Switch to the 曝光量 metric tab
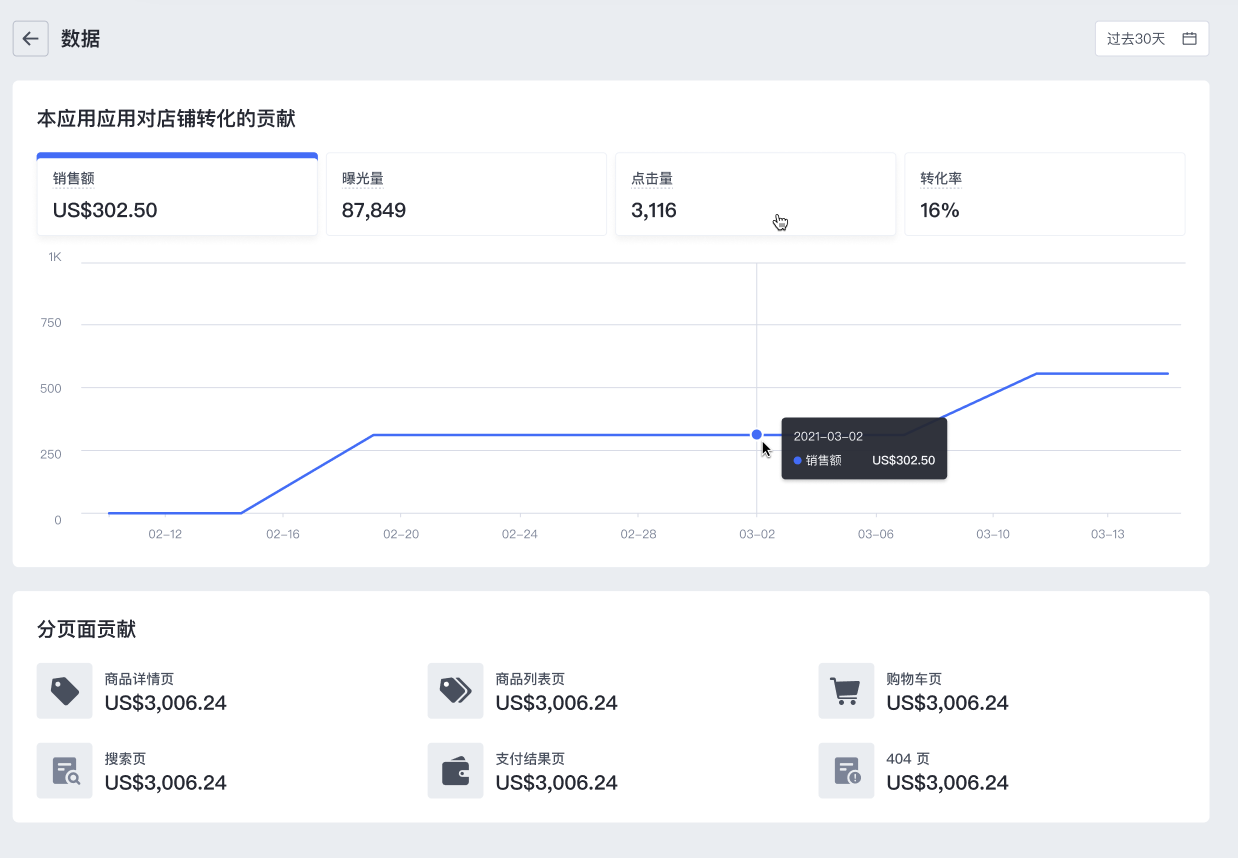 [466, 196]
